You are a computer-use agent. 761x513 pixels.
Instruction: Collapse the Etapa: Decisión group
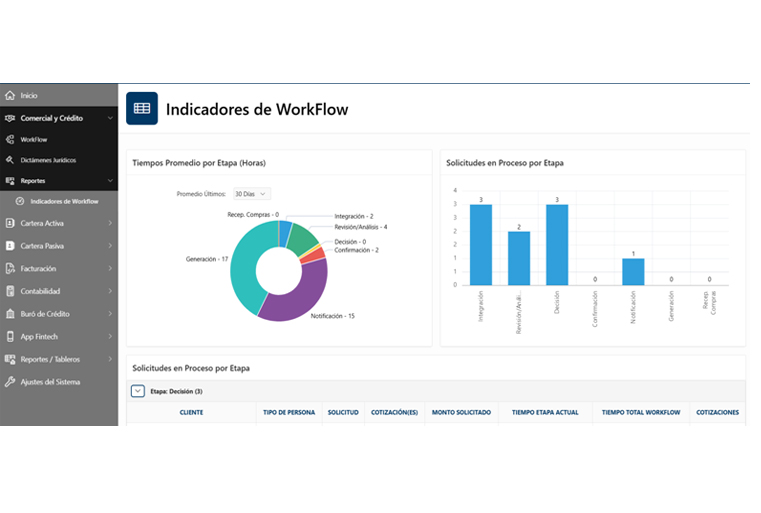pos(138,391)
